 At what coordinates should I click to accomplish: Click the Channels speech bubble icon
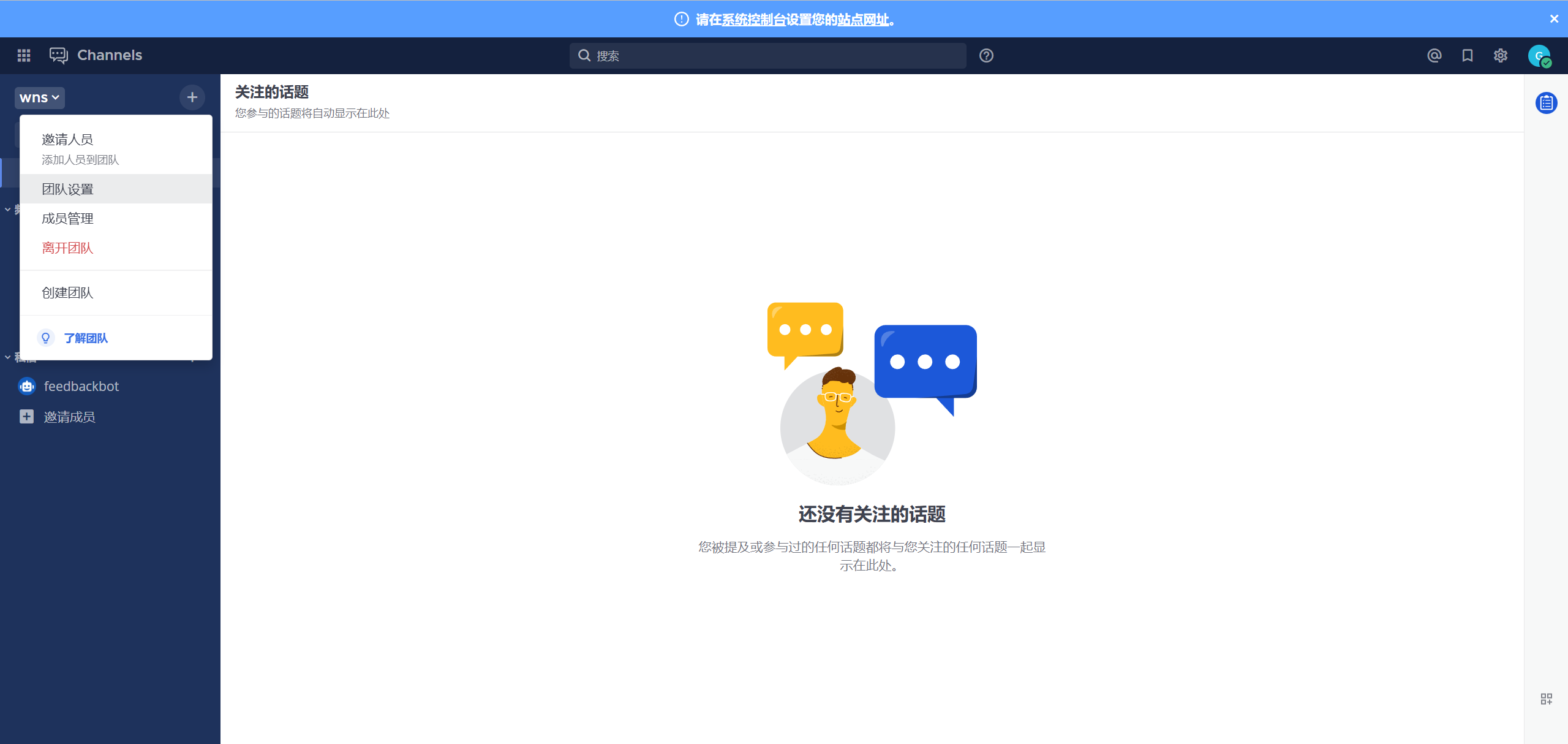pyautogui.click(x=58, y=56)
